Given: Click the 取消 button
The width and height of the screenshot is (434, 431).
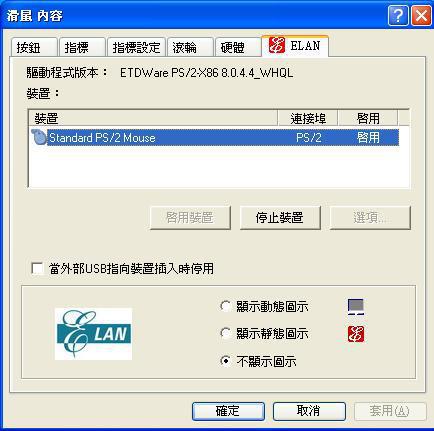Looking at the screenshot, I should click(x=309, y=411).
